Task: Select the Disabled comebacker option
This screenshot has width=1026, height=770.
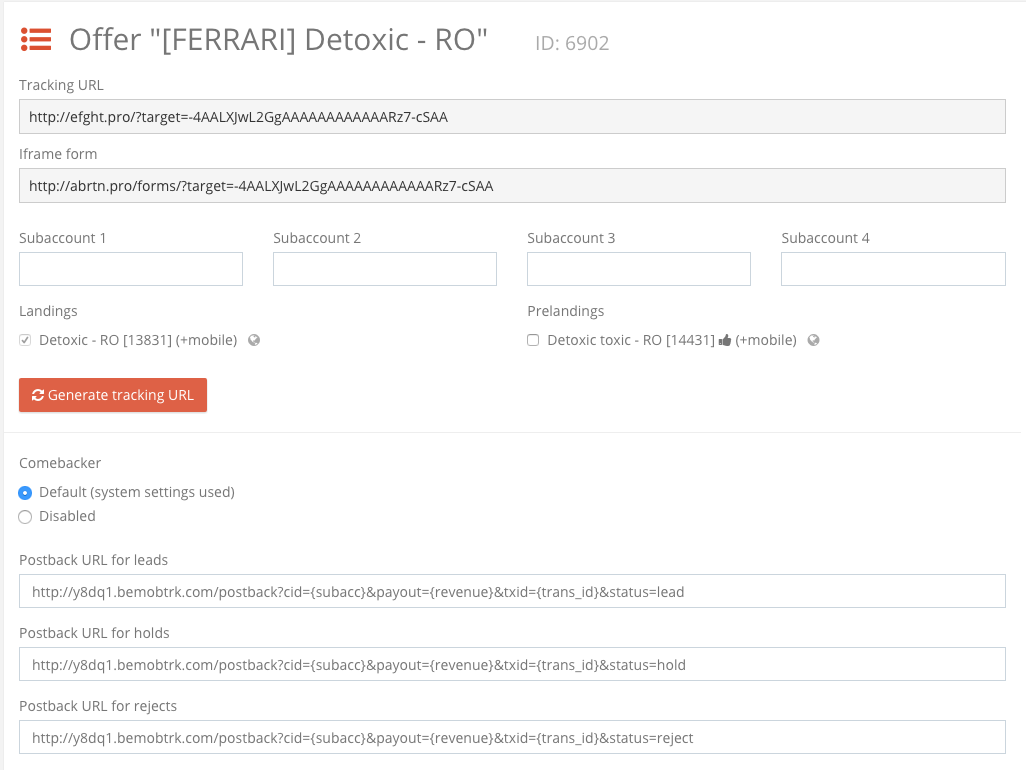Action: [x=26, y=516]
